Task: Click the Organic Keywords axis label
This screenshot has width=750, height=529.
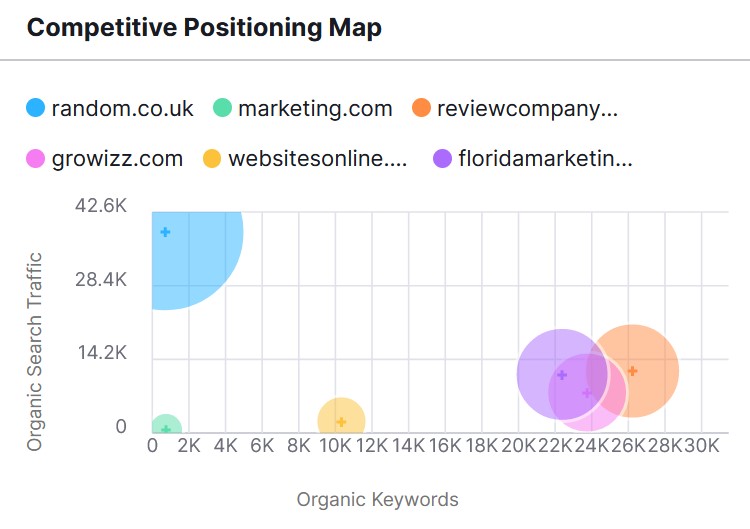Action: tap(377, 500)
